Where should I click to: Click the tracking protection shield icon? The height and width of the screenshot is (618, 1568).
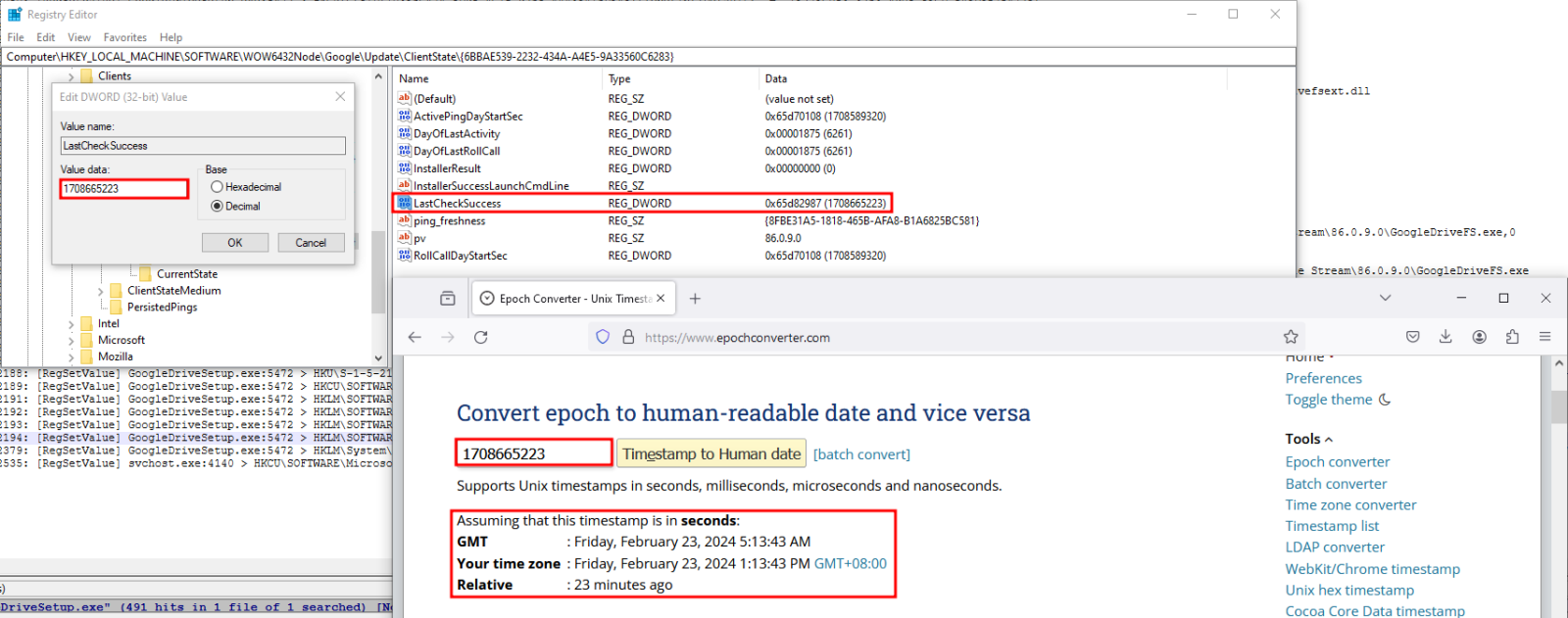(x=603, y=337)
